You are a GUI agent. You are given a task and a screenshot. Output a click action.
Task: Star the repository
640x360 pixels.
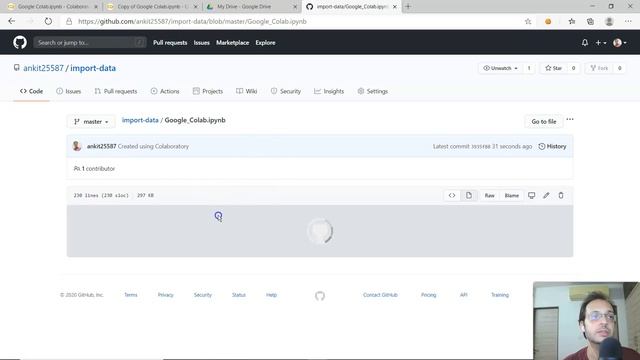click(x=553, y=68)
